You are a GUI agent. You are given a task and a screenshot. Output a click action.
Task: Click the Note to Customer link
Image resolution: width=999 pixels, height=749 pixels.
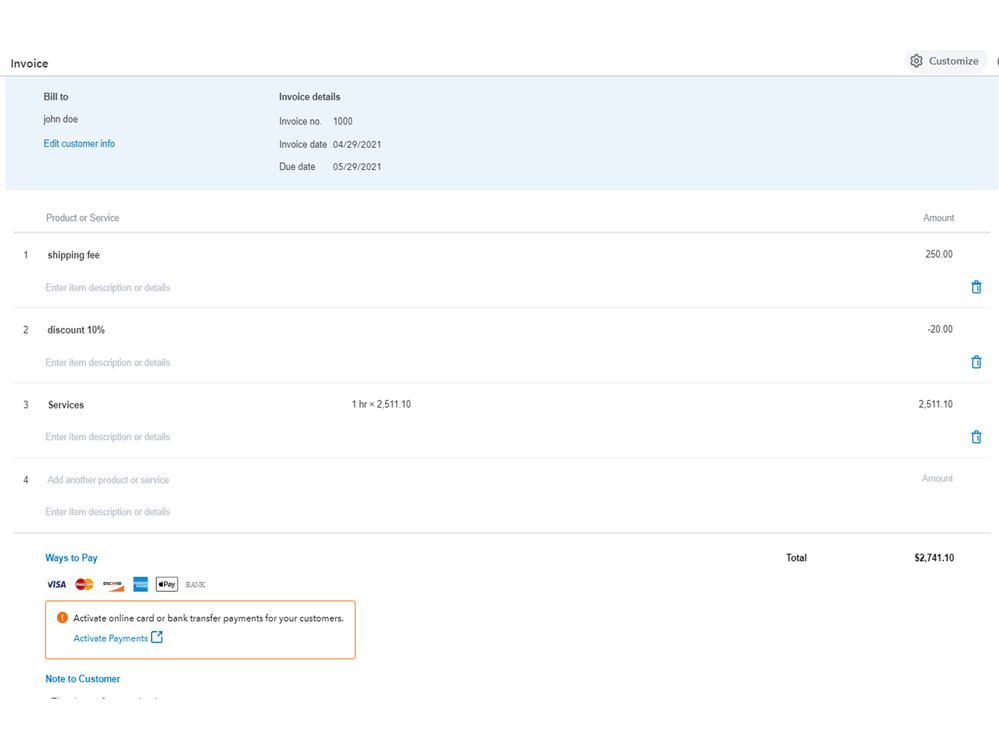(82, 679)
